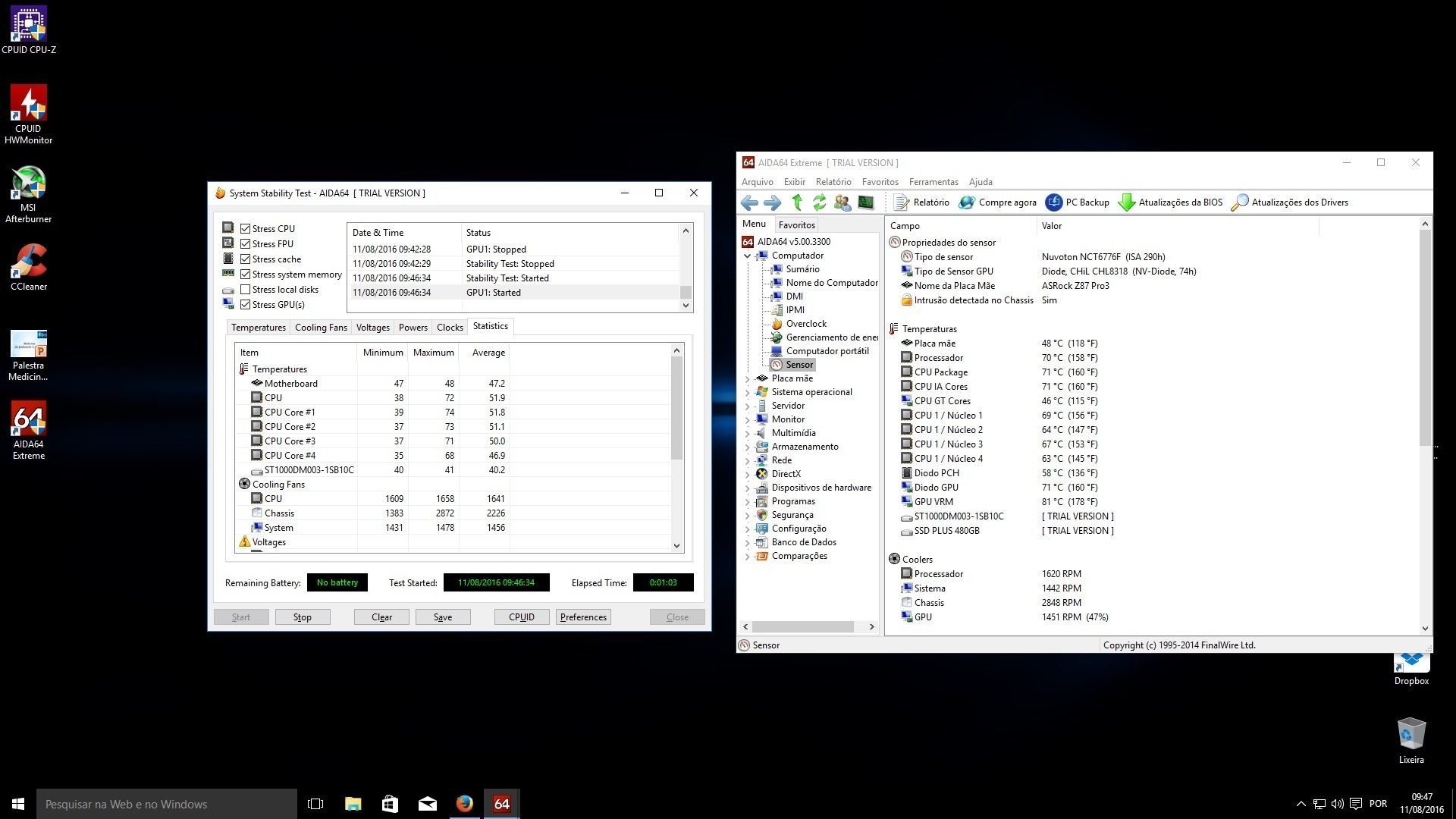Uncheck Stress CPU checkbox
This screenshot has width=1456, height=819.
pos(245,229)
